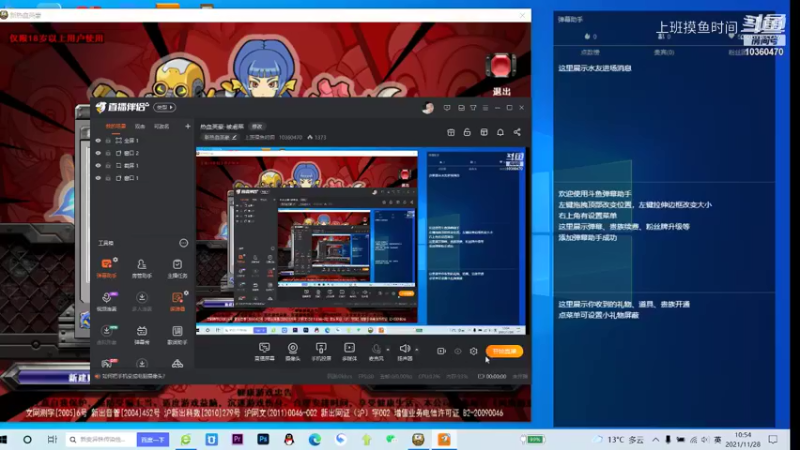Toggle preview eye icon near settings gear
Screen dimensions: 800x450
(458, 351)
